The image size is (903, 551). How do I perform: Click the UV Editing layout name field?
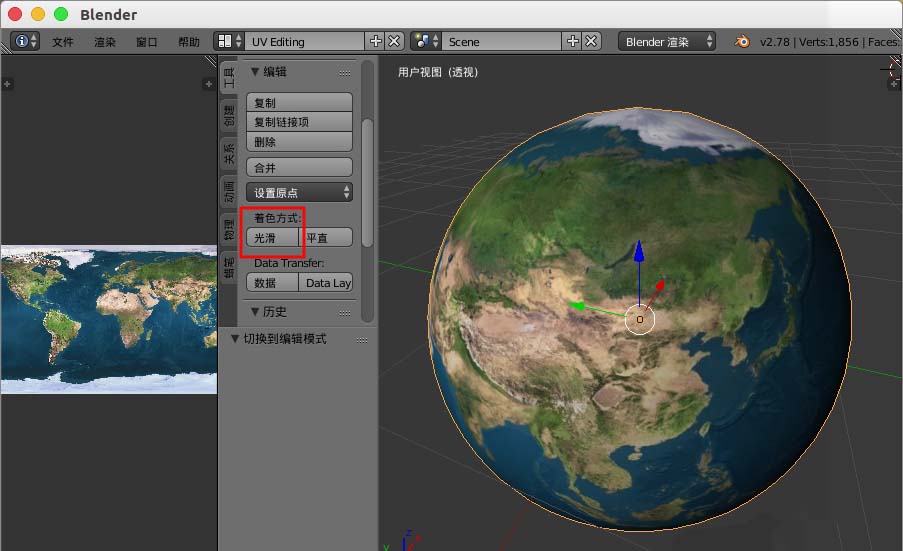point(305,41)
